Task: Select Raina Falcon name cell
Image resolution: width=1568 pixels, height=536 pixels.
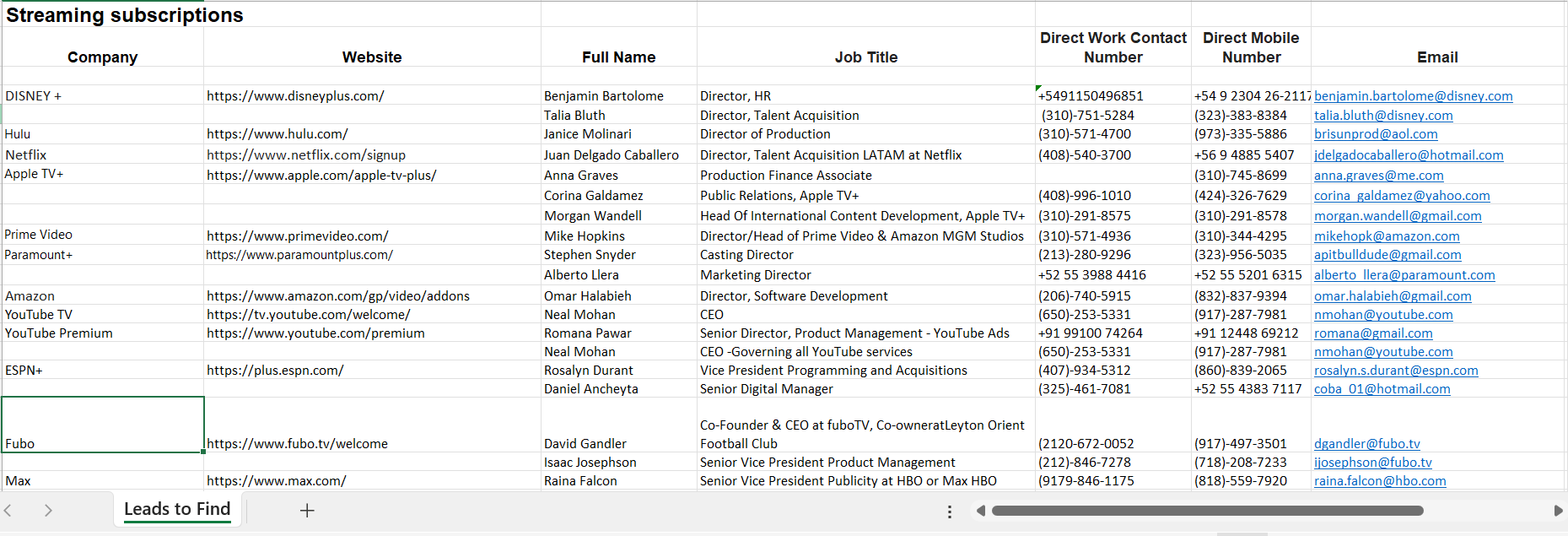Action: point(618,480)
